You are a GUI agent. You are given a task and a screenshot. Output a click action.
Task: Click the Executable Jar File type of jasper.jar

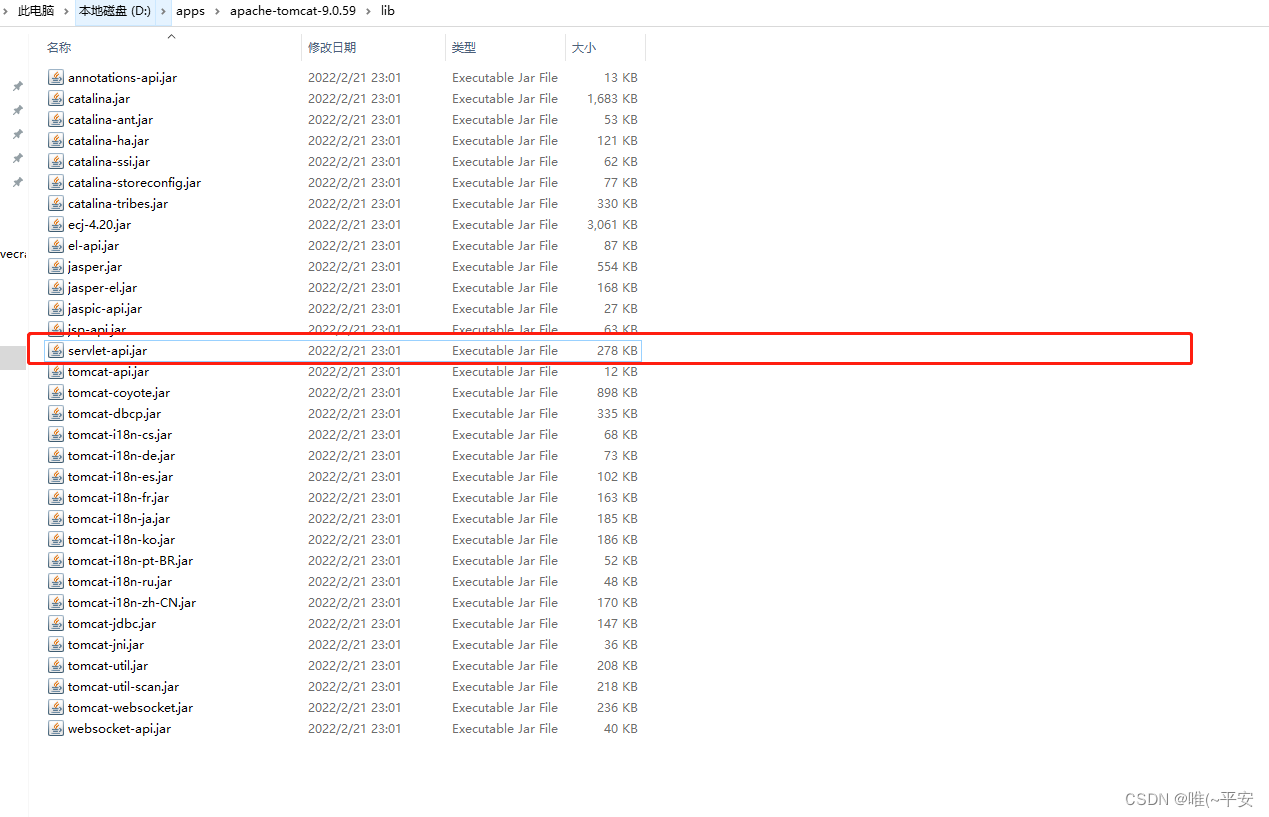click(x=505, y=267)
